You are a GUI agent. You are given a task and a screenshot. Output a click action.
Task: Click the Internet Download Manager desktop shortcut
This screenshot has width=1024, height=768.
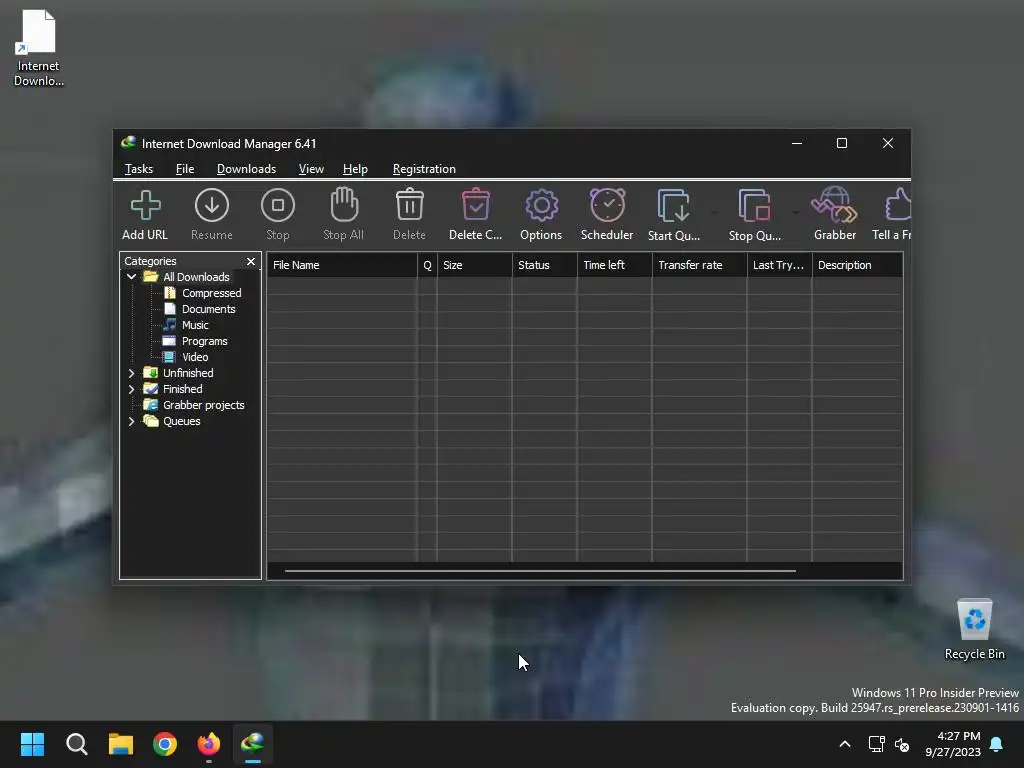(39, 48)
